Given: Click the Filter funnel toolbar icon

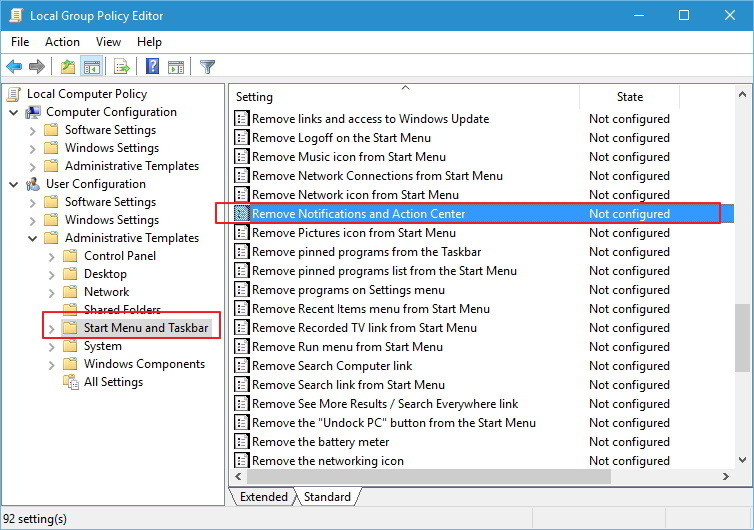Looking at the screenshot, I should [x=207, y=66].
